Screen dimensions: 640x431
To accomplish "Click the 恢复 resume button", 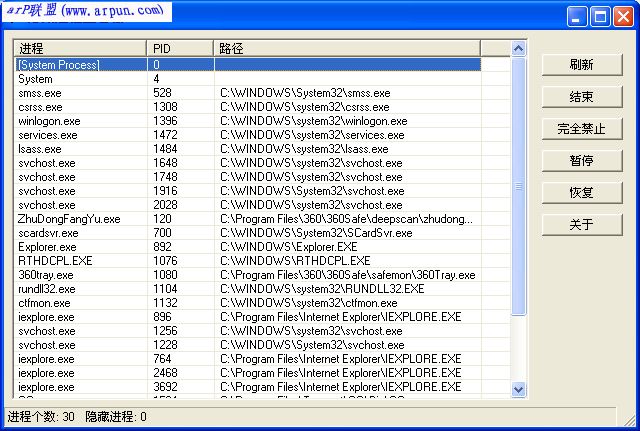I will tap(582, 192).
